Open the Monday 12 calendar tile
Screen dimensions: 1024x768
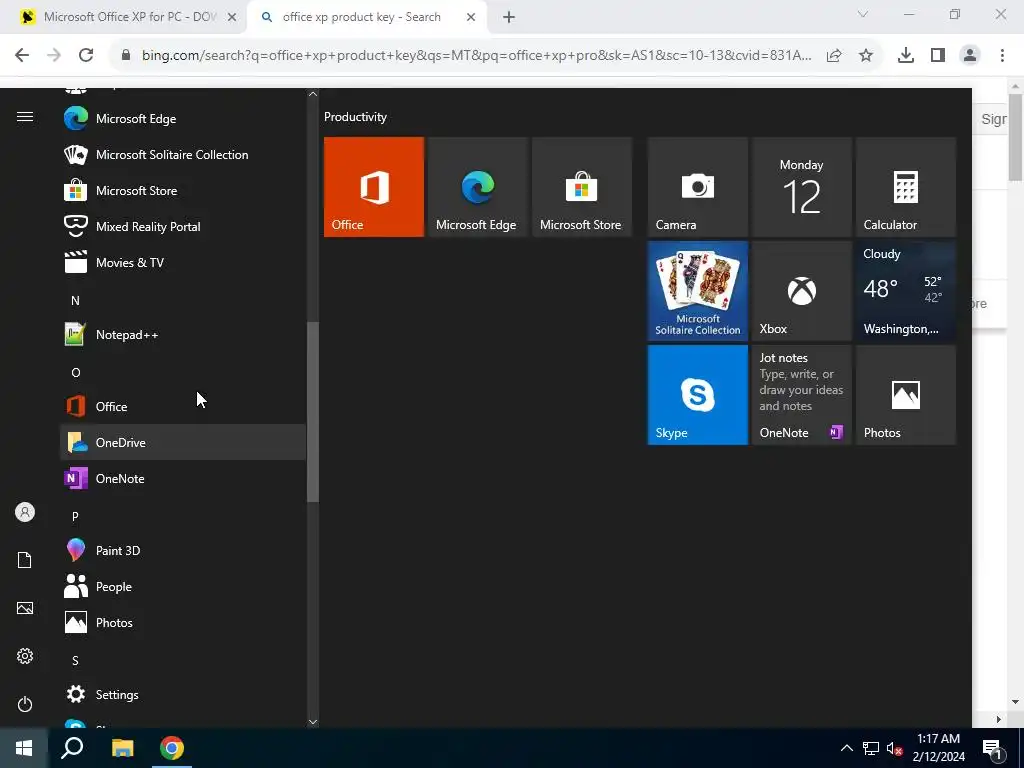[x=801, y=187]
